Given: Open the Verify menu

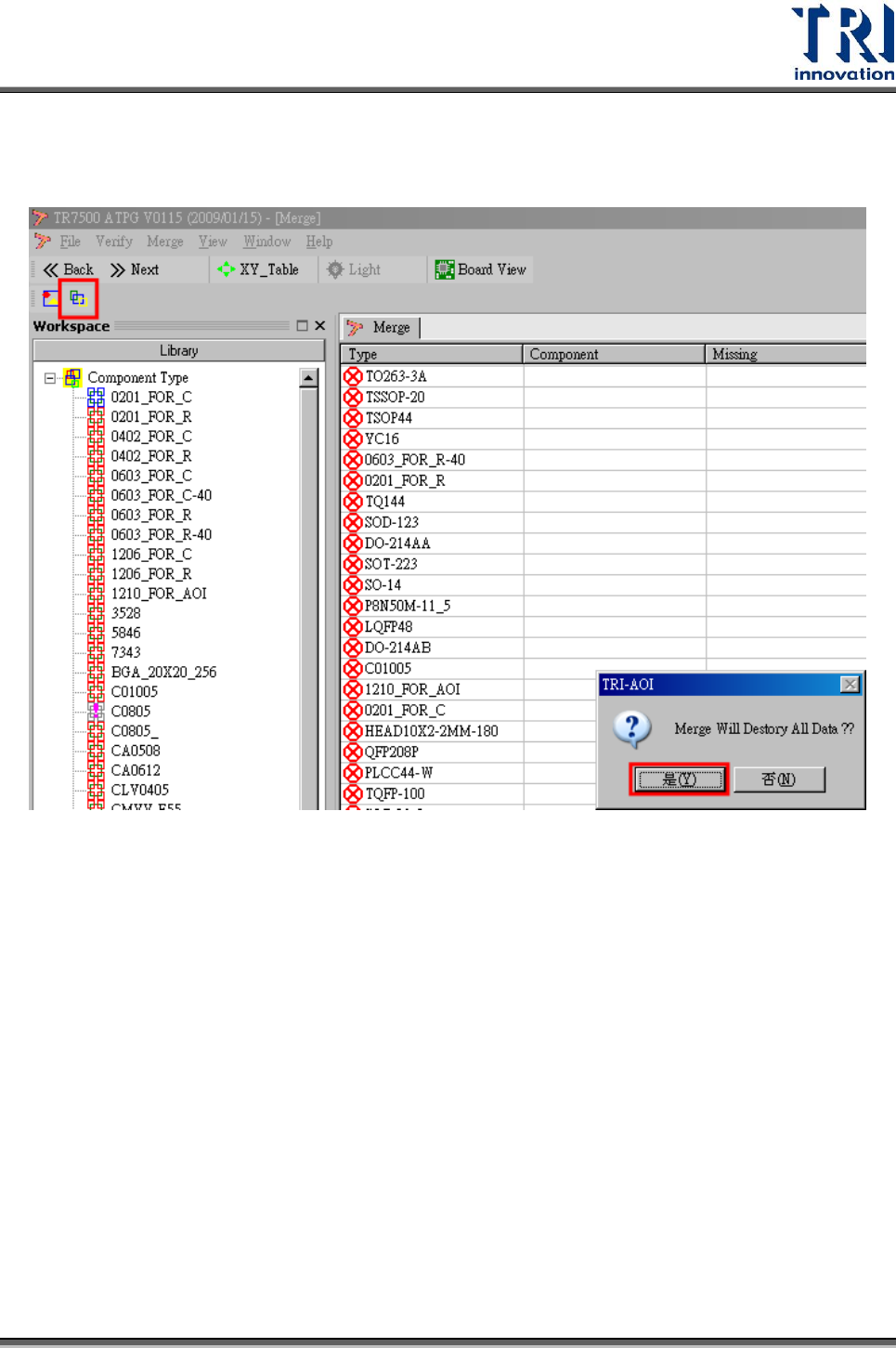Looking at the screenshot, I should pyautogui.click(x=114, y=242).
